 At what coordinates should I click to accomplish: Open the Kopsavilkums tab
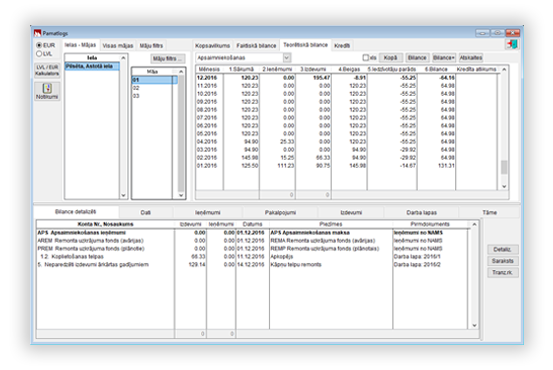(212, 46)
